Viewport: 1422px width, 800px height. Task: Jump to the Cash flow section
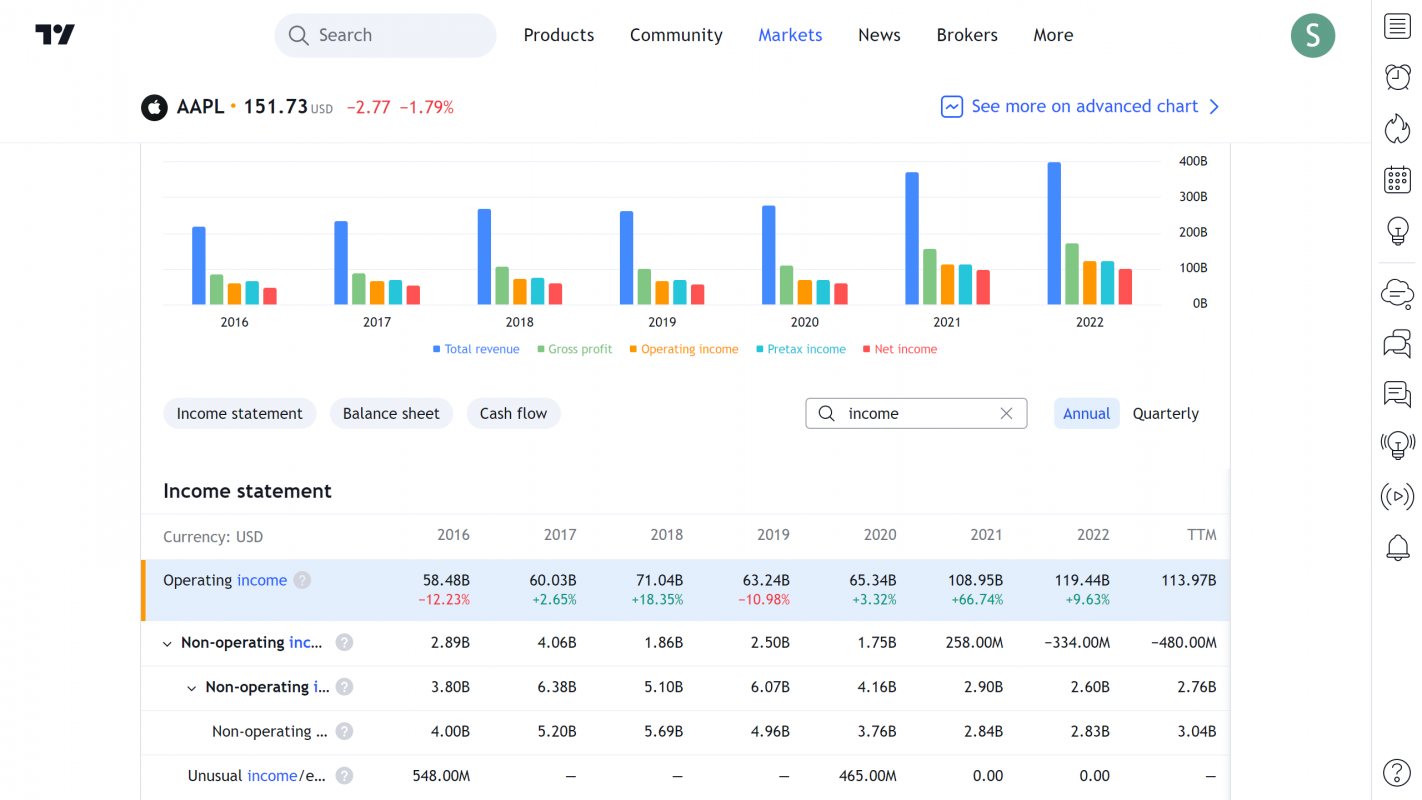point(513,413)
